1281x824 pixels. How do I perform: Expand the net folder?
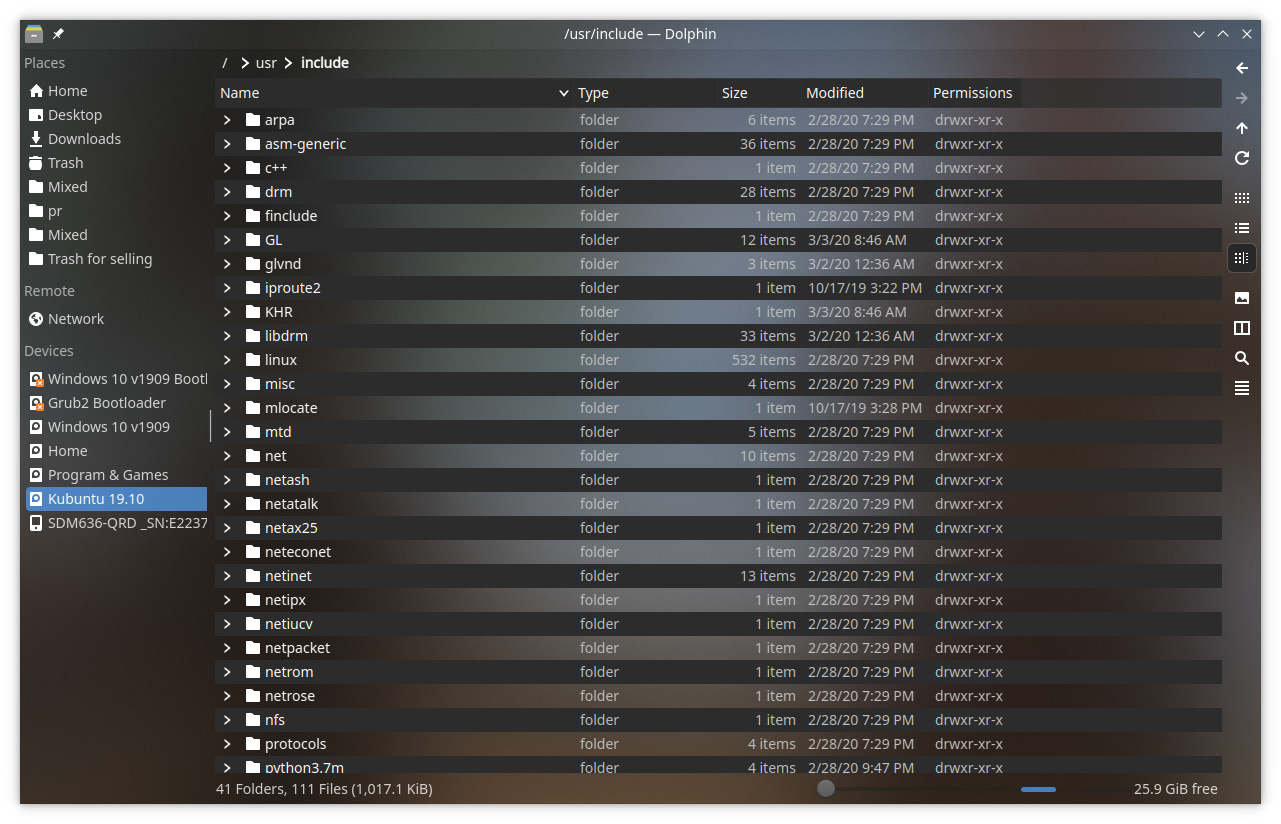pos(227,456)
